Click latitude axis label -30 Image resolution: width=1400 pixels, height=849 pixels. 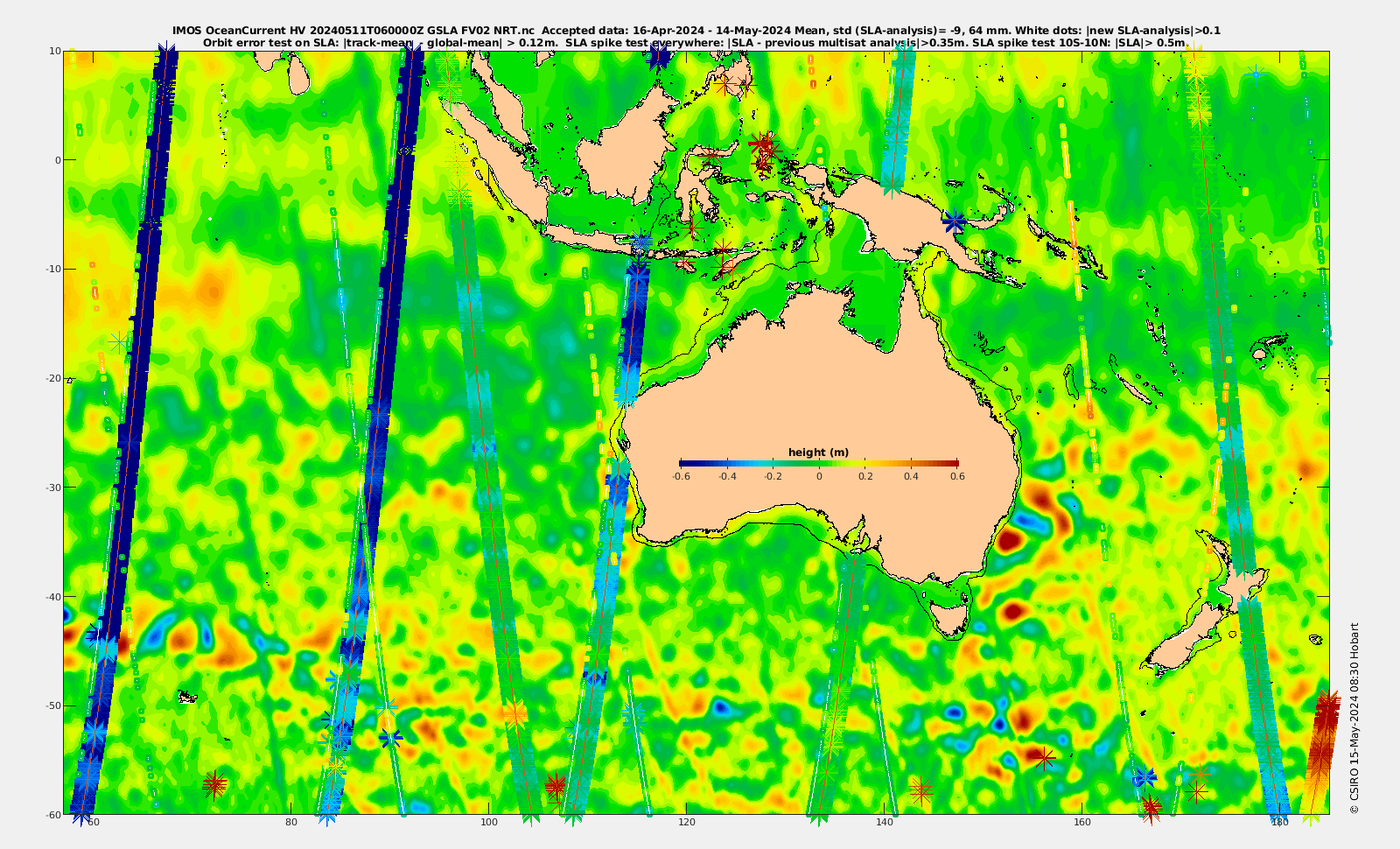52,487
